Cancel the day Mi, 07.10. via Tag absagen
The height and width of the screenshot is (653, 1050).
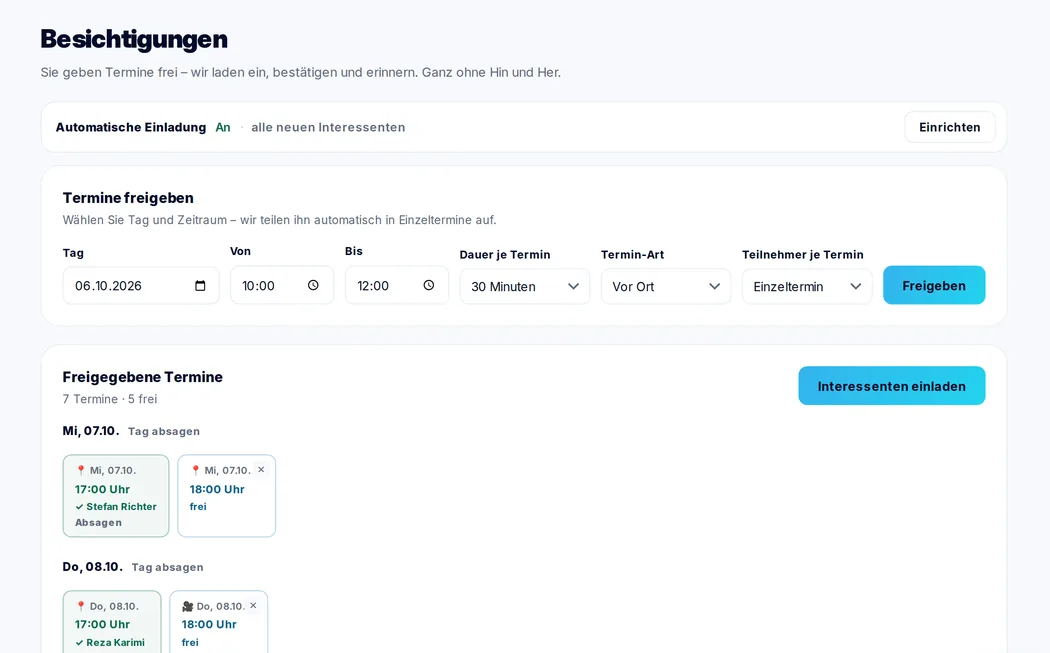[164, 431]
